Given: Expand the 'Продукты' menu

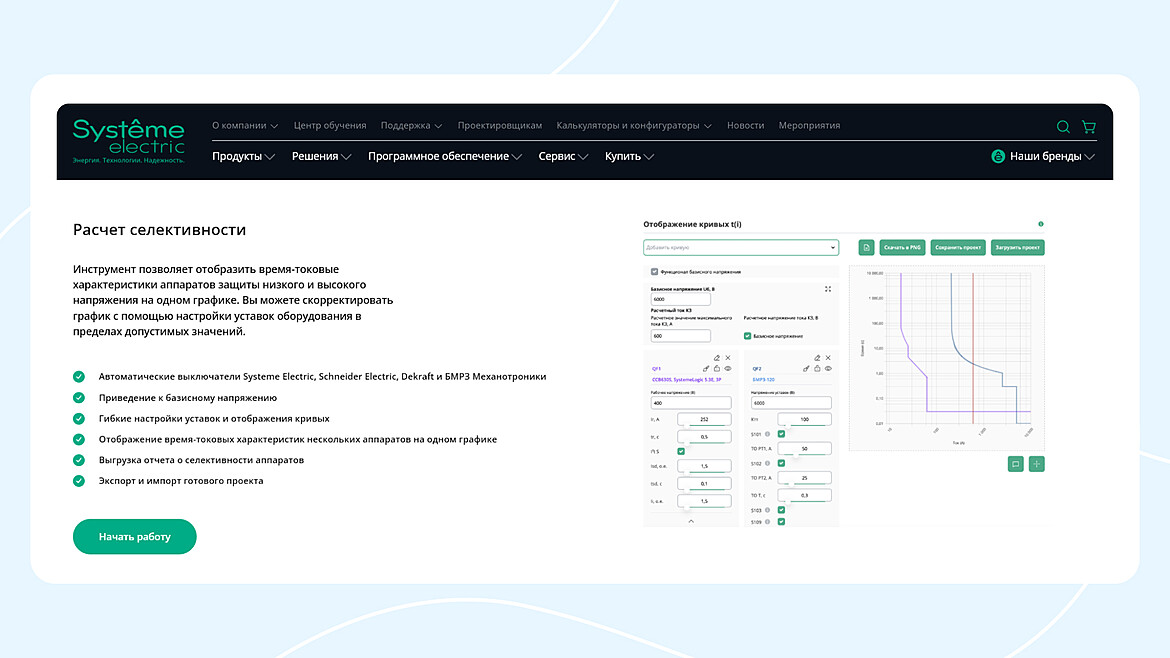Looking at the screenshot, I should (x=243, y=156).
